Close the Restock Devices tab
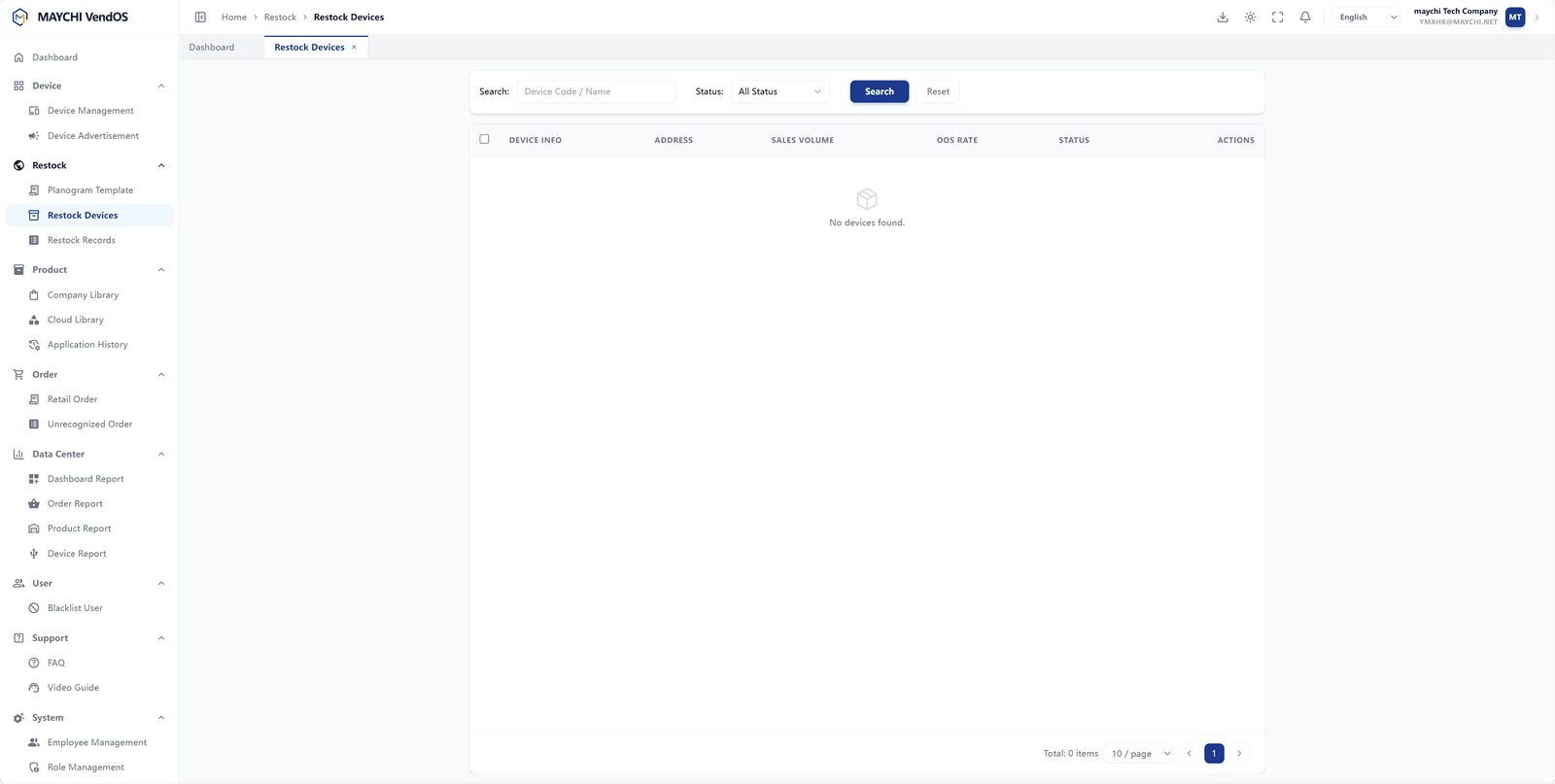Image resolution: width=1555 pixels, height=784 pixels. (354, 47)
